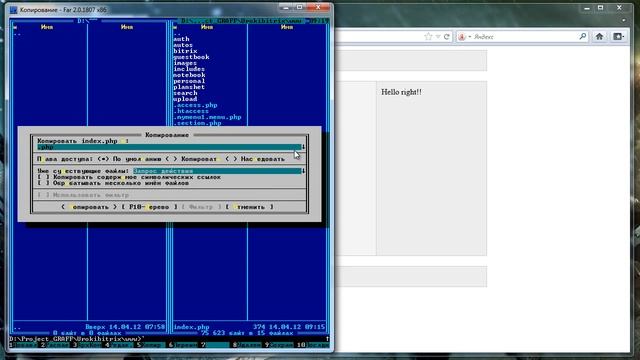Select the '.access.php' file
Image resolution: width=640 pixels, height=360 pixels.
[195, 105]
